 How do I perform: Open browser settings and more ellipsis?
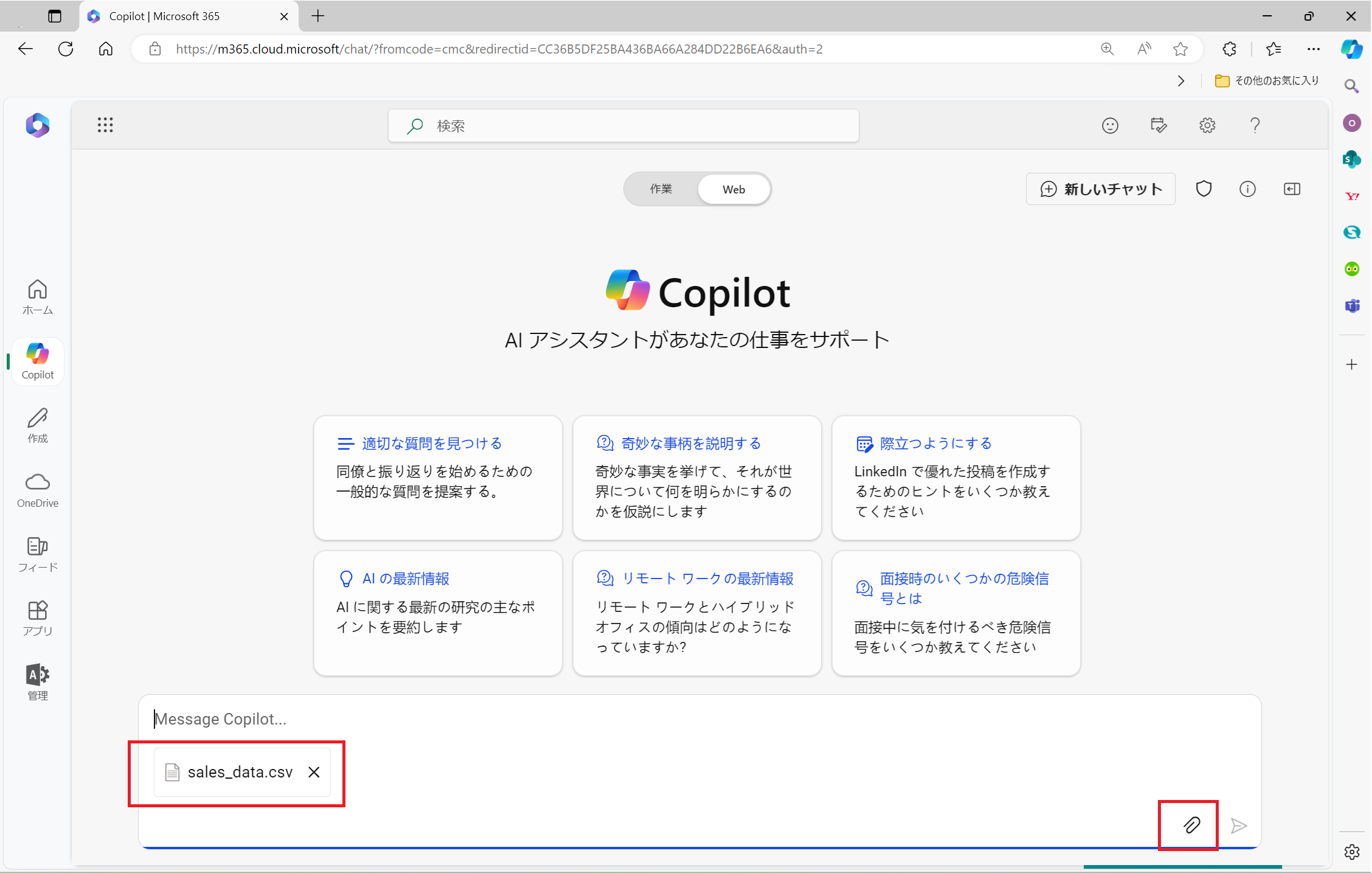1314,49
